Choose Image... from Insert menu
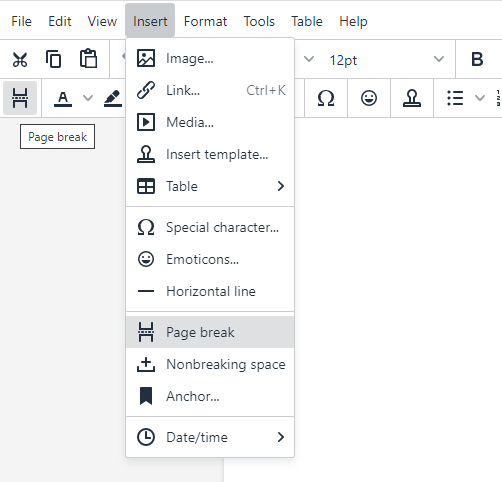This screenshot has height=482, width=502. (210, 58)
